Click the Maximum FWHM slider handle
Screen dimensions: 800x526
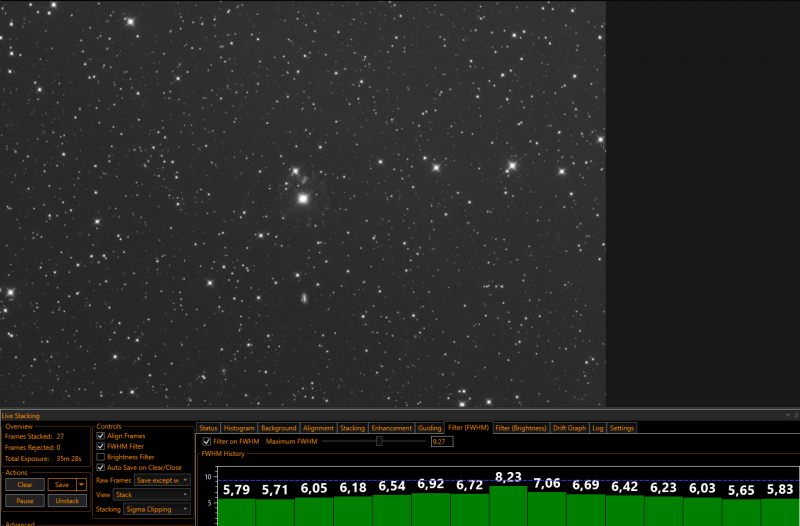point(379,441)
